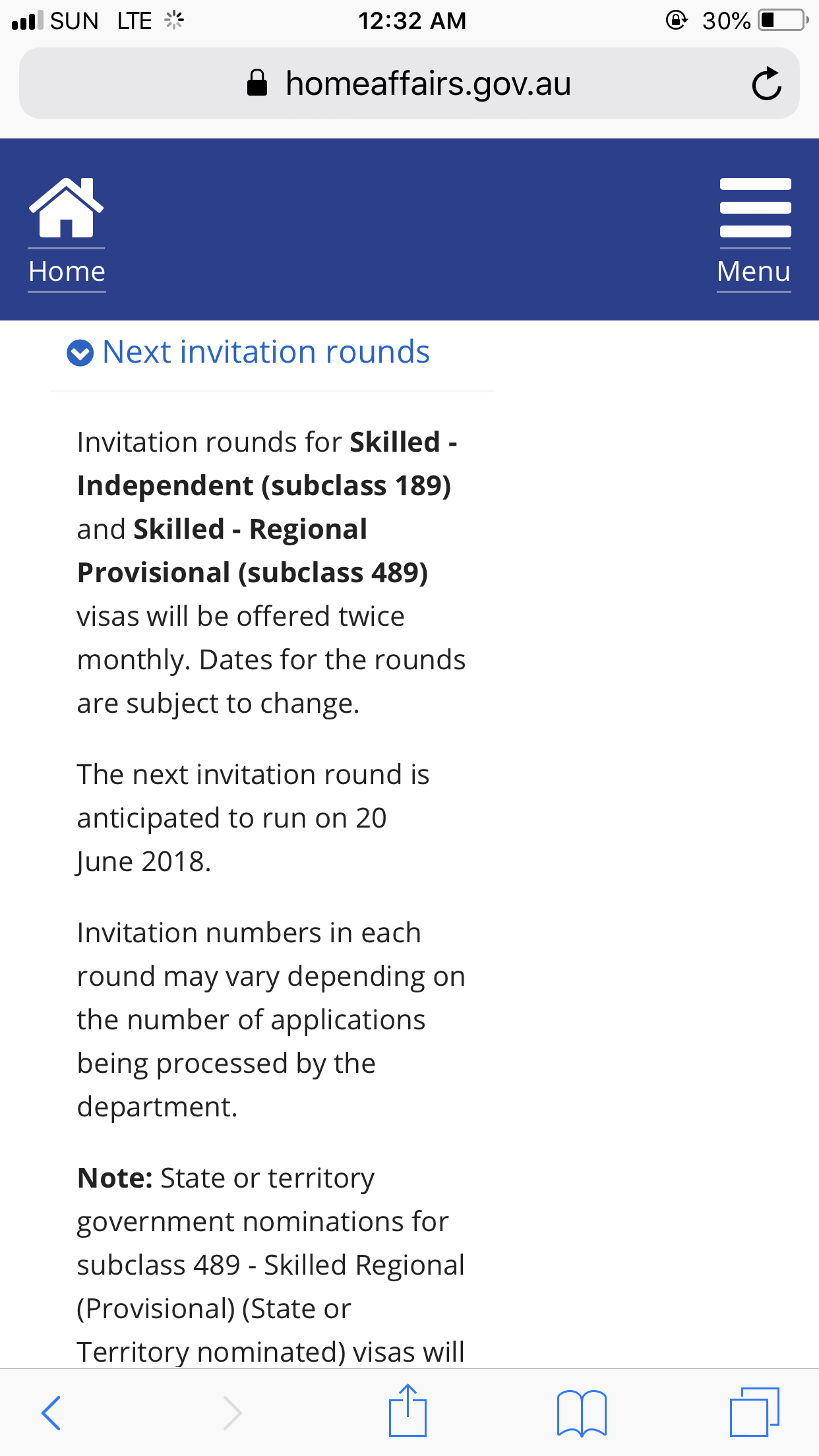Tap the rotation lock status icon
819x1456 pixels.
pyautogui.click(x=676, y=20)
